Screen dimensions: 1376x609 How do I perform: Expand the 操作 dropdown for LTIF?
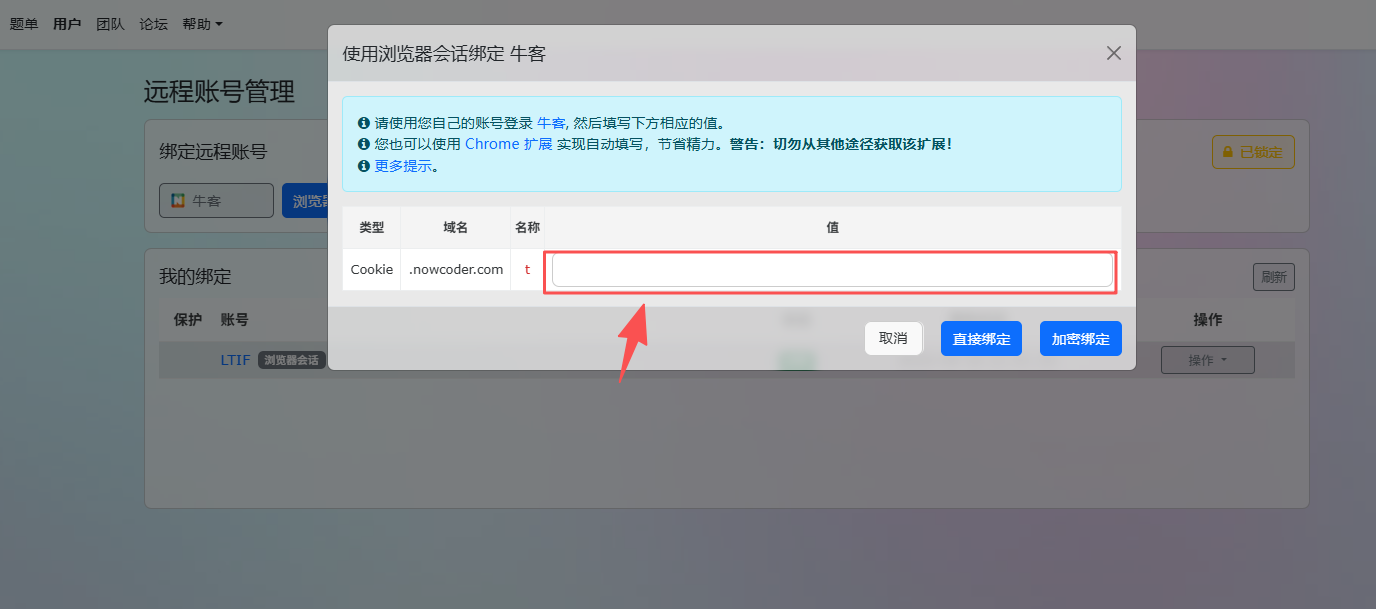(x=1208, y=360)
